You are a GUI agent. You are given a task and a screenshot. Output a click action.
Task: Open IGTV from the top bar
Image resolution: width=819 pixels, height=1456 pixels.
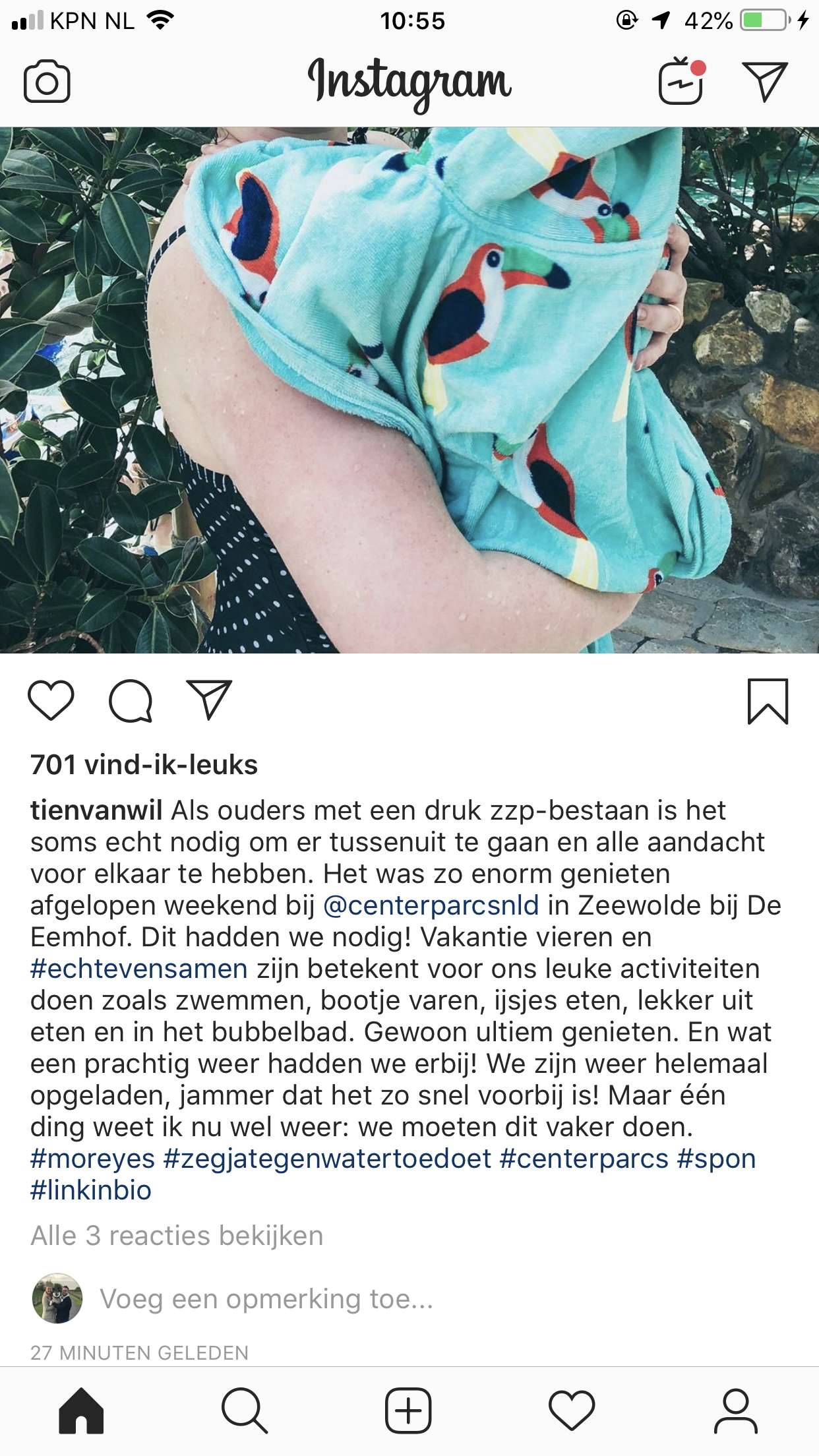[681, 81]
